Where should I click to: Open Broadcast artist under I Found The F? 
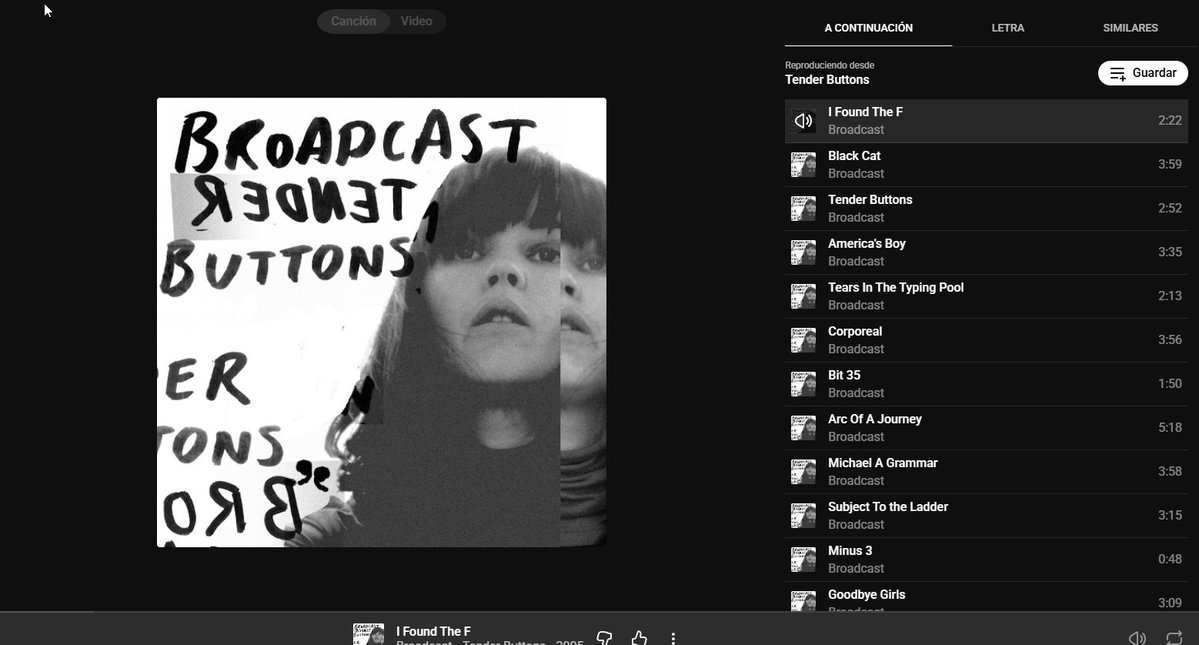coord(856,130)
